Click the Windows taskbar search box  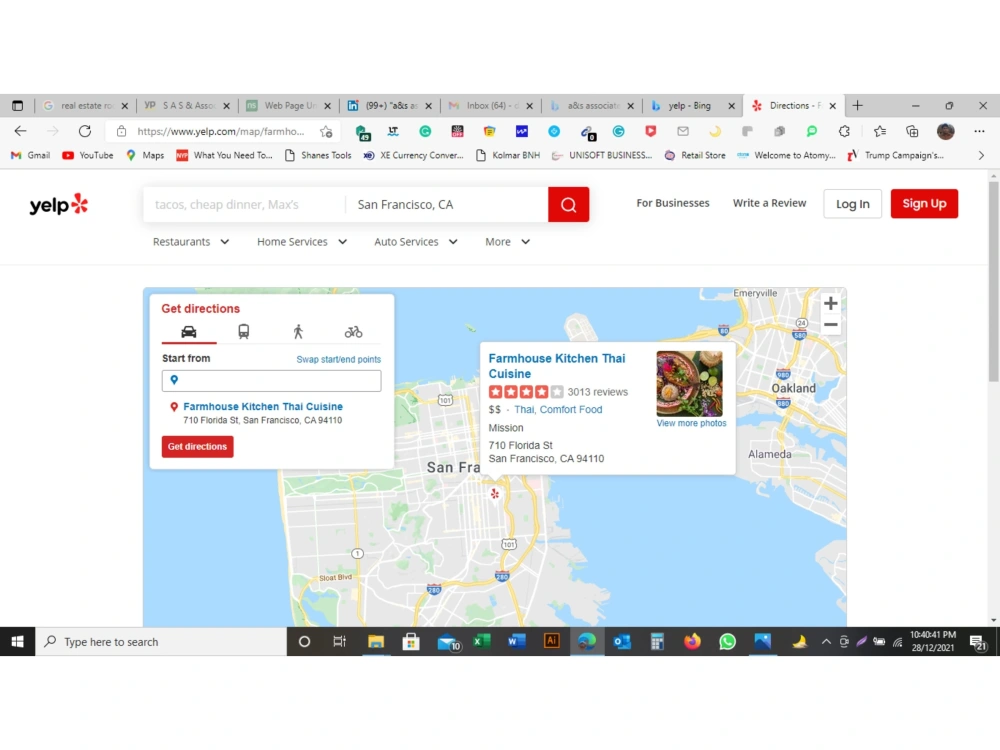pos(161,642)
